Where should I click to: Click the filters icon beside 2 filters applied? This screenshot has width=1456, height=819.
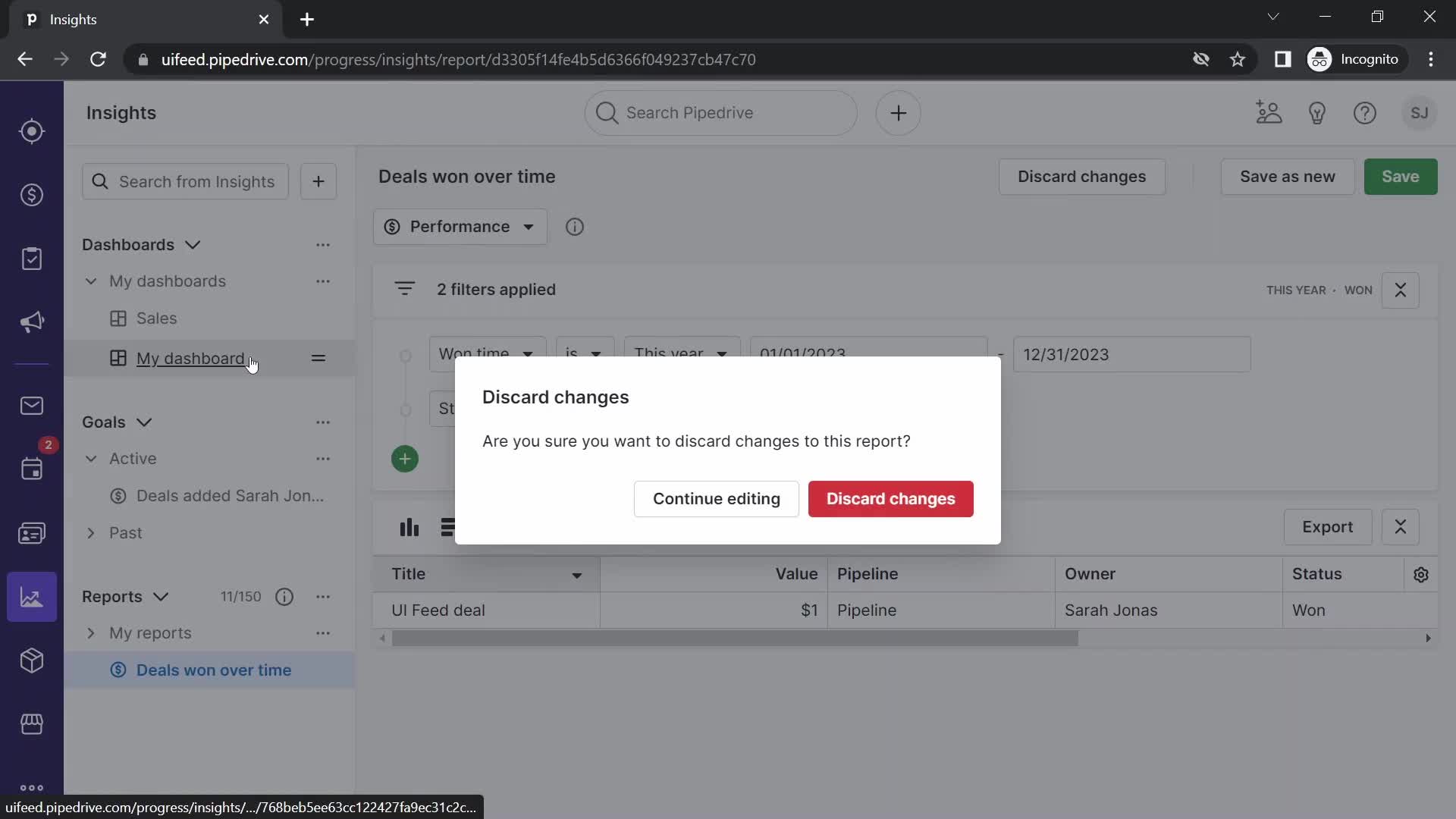[404, 289]
